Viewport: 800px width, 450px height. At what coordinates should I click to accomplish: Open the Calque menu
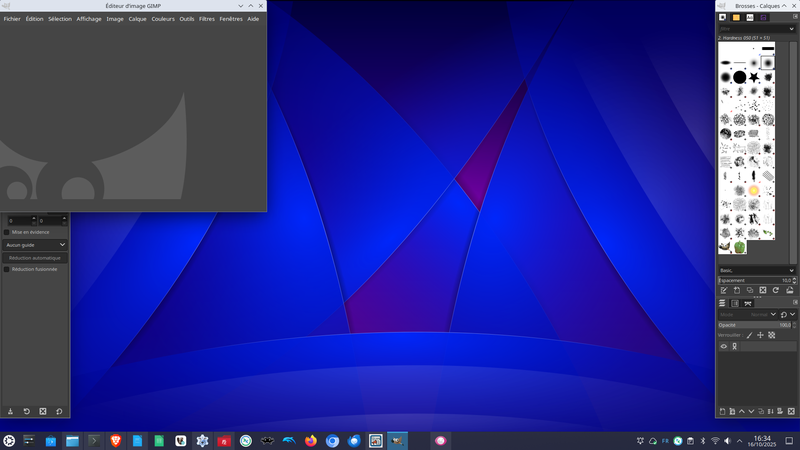pos(137,19)
